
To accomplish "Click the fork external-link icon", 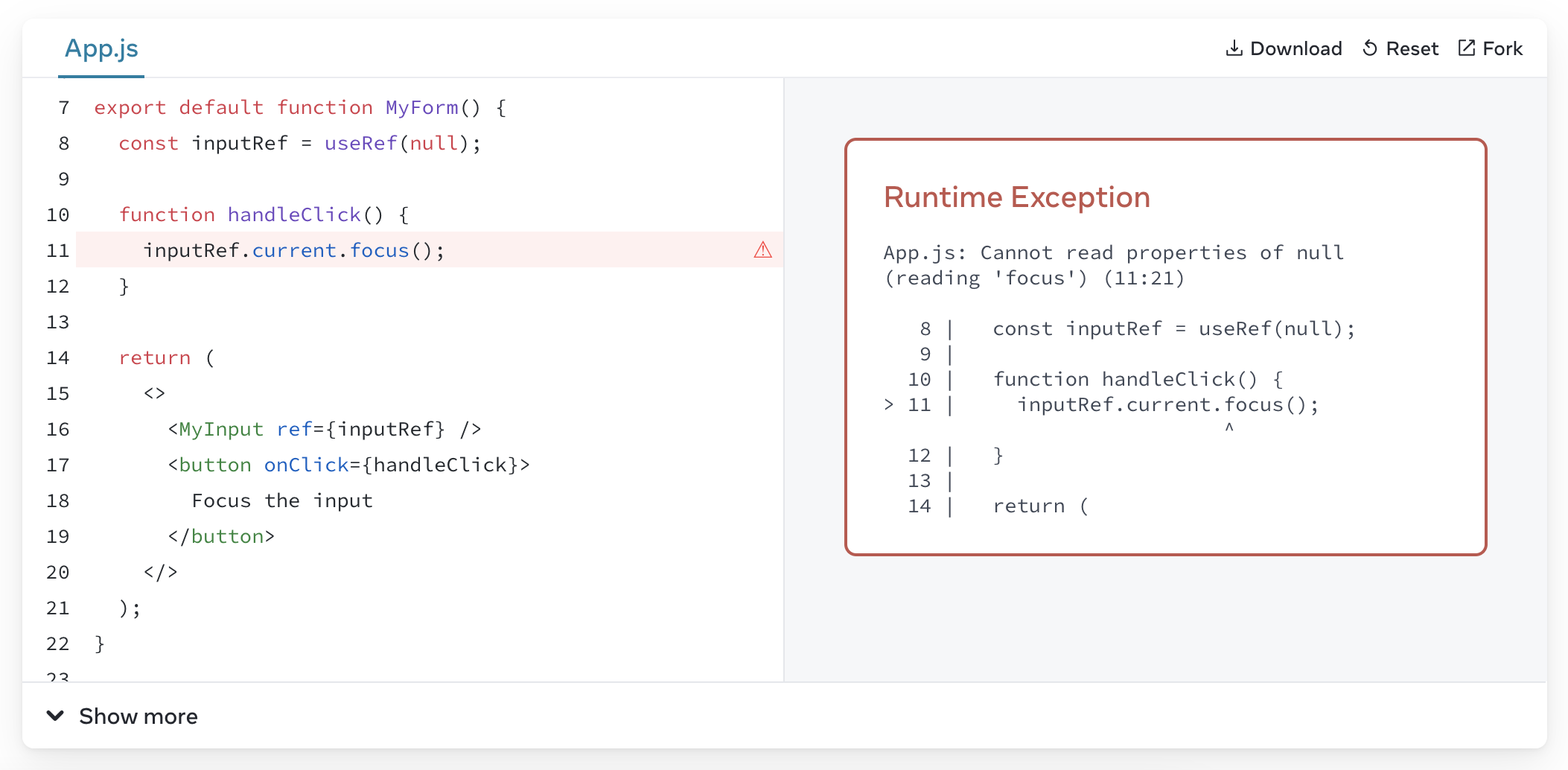I will (1466, 48).
